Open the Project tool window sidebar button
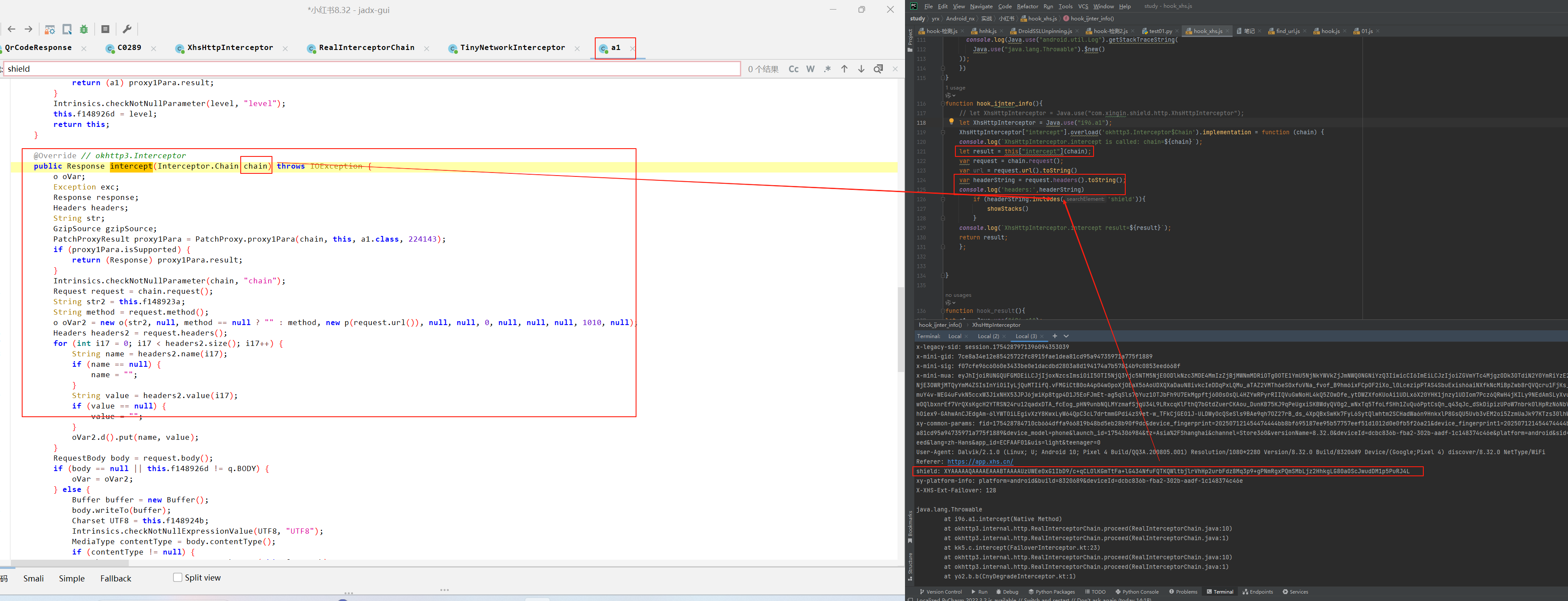 (x=910, y=40)
